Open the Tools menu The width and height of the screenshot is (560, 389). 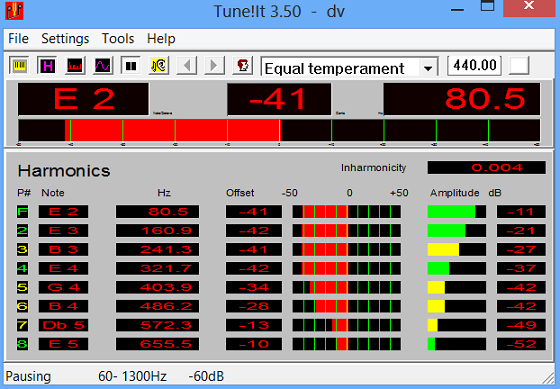click(x=118, y=39)
